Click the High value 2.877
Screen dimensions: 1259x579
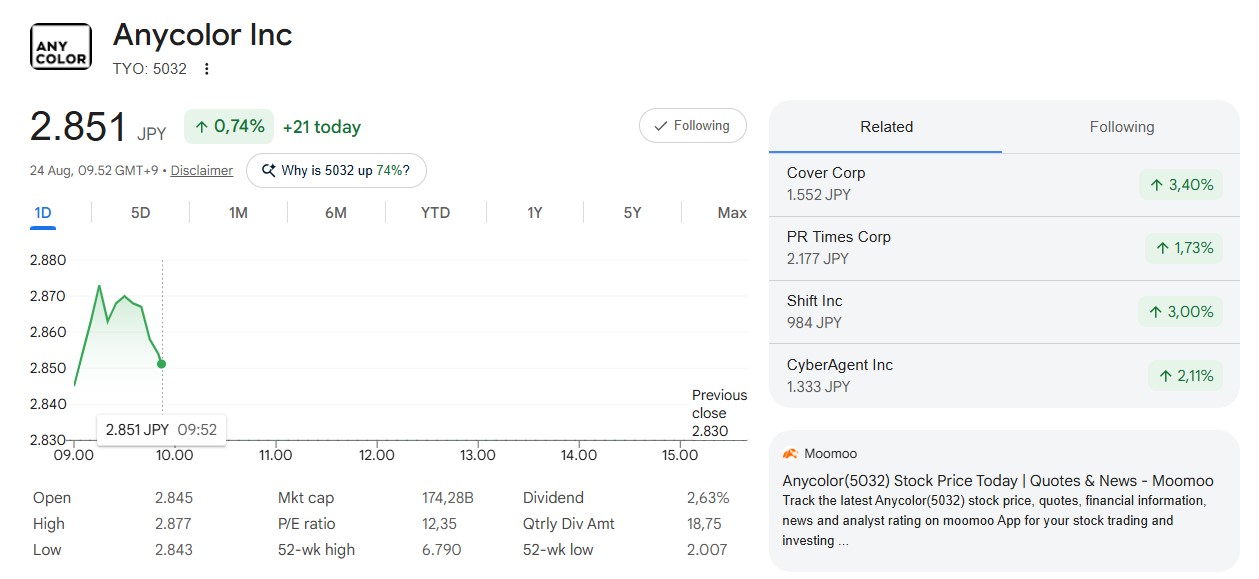click(x=174, y=524)
